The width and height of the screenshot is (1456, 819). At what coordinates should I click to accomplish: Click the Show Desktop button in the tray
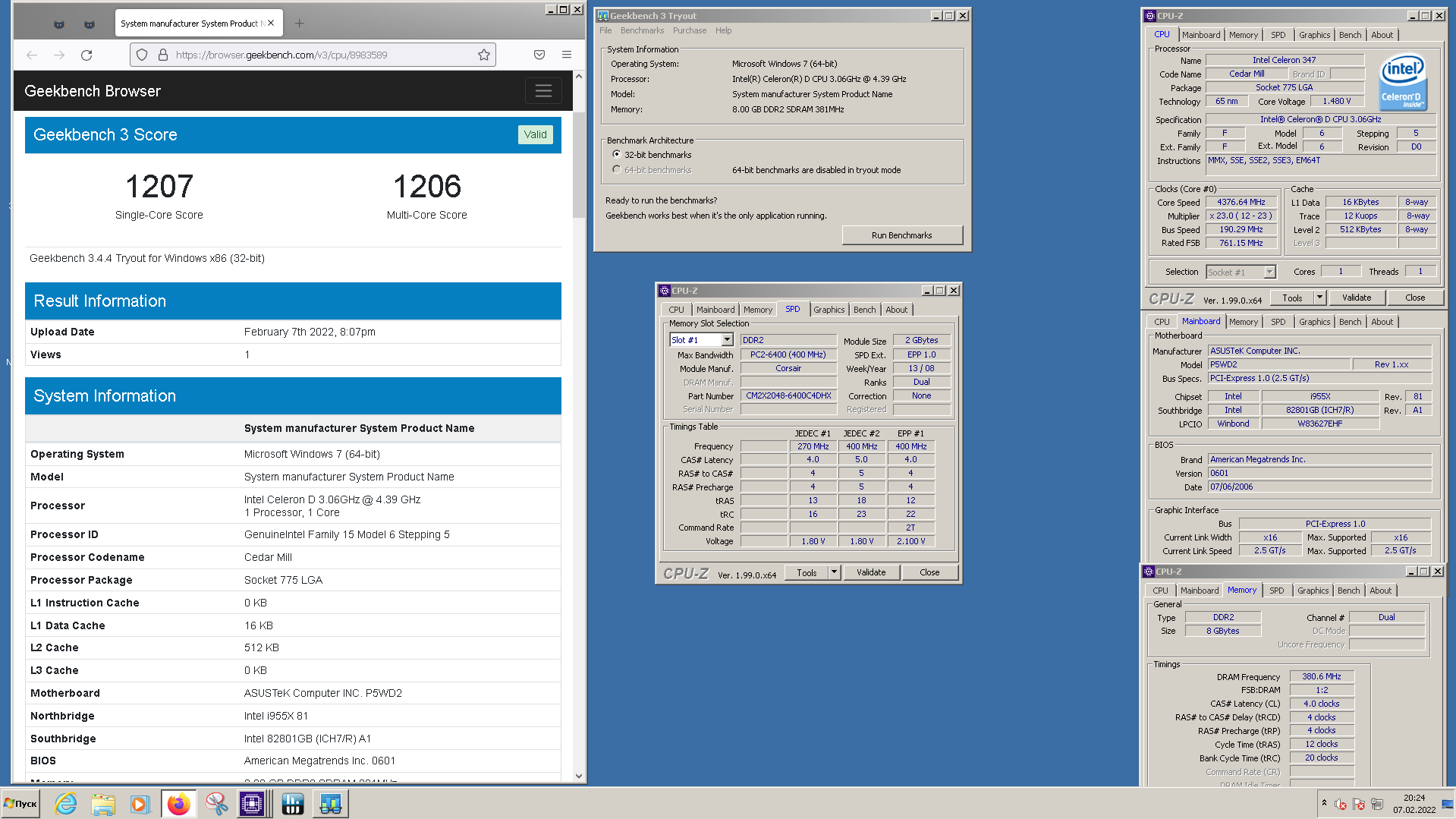tap(1448, 804)
